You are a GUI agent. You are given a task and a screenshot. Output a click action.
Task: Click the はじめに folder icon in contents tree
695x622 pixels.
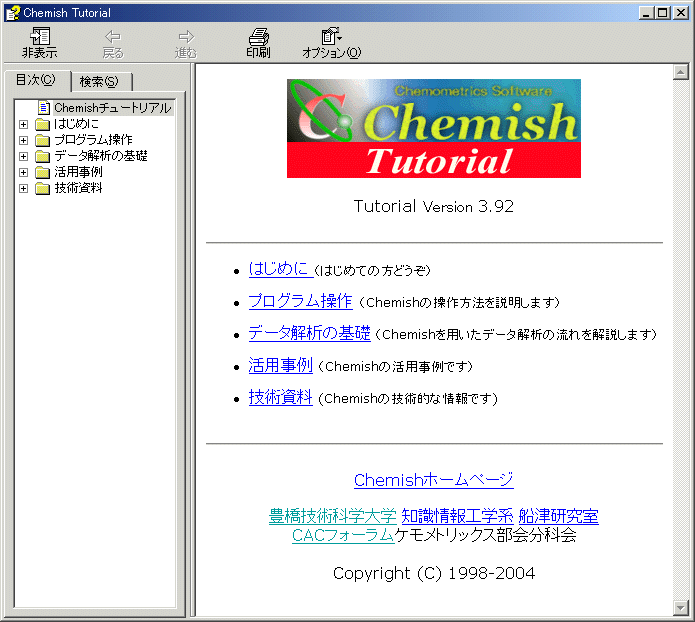42,124
